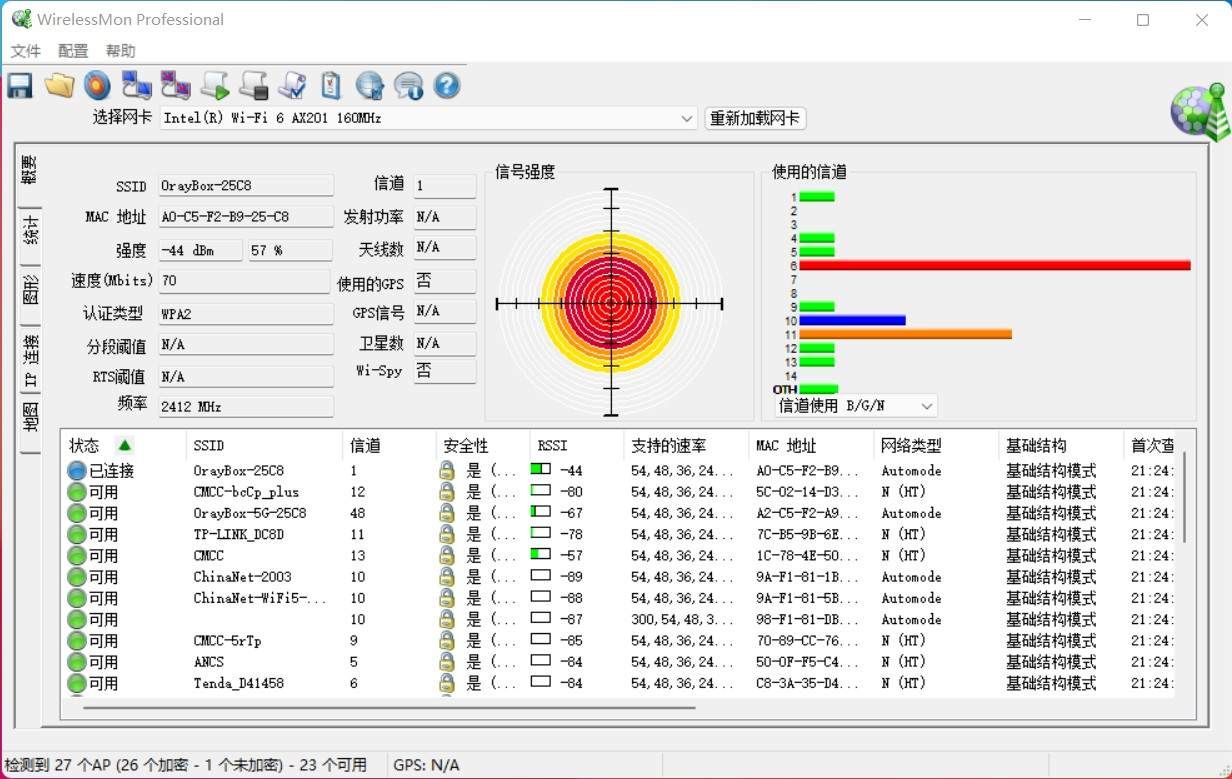Sort list by the 网络类型 column header
The height and width of the screenshot is (779, 1232).
click(x=936, y=446)
